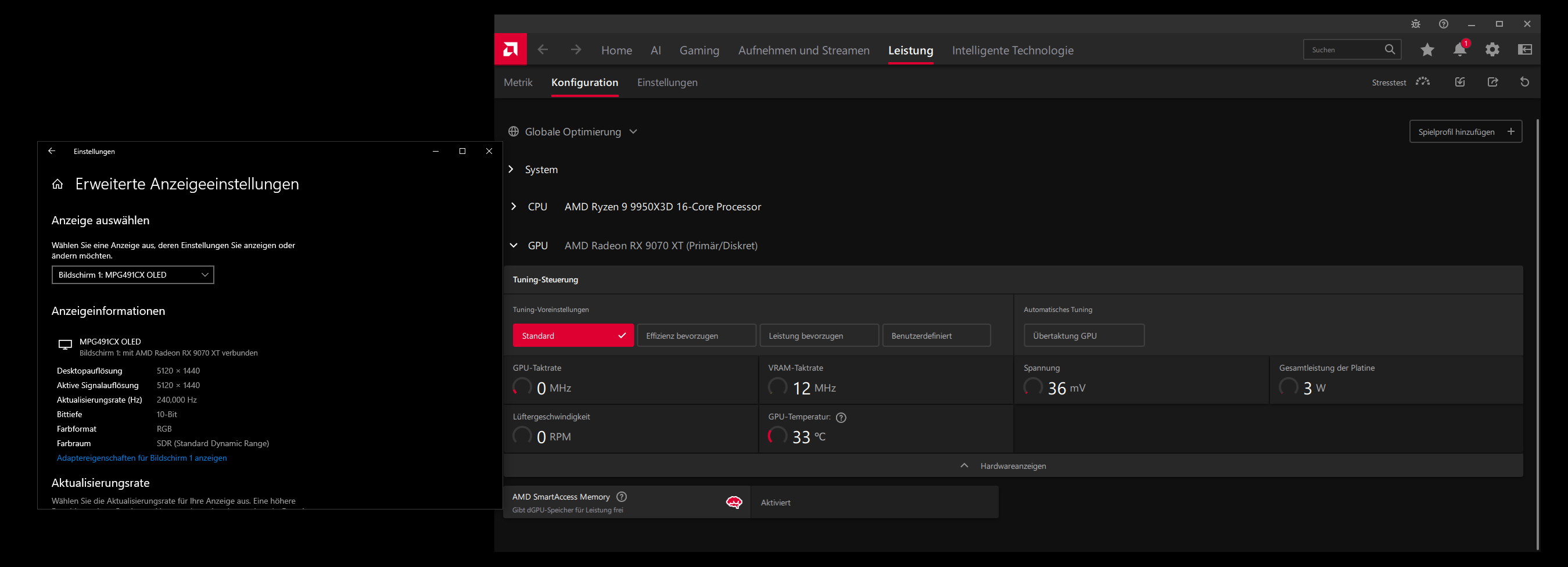Open the Home tab
Image resolution: width=1568 pixels, height=567 pixels.
point(616,51)
